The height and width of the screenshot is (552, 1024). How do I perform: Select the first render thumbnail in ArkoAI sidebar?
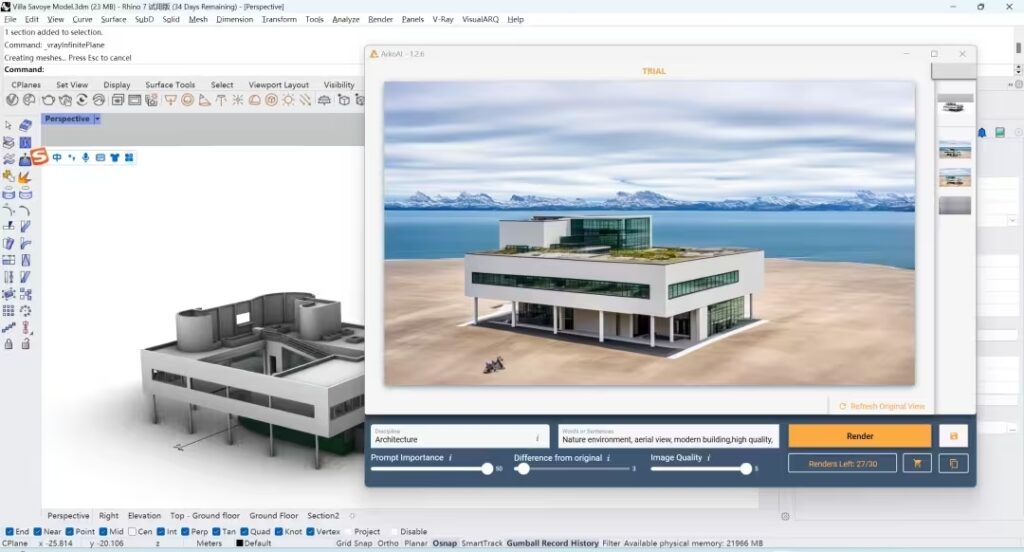click(x=955, y=105)
